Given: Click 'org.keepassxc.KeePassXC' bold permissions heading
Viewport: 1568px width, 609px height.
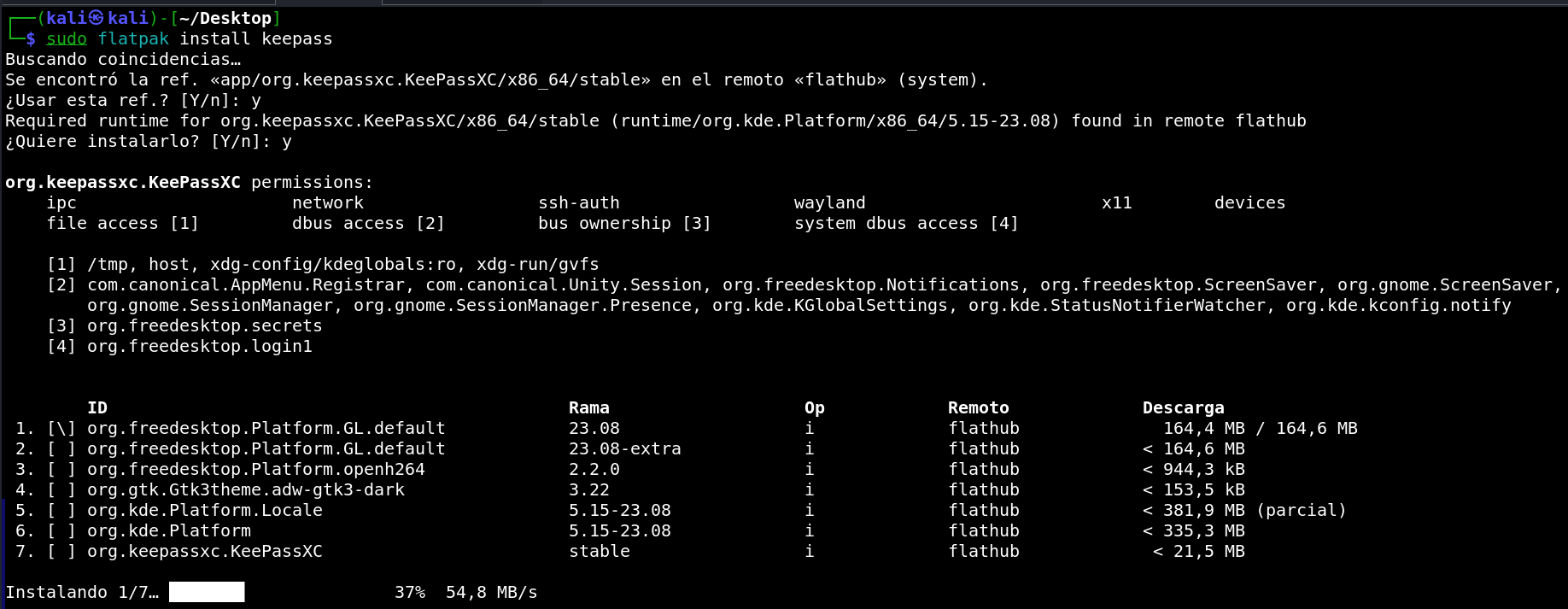Looking at the screenshot, I should pyautogui.click(x=123, y=182).
